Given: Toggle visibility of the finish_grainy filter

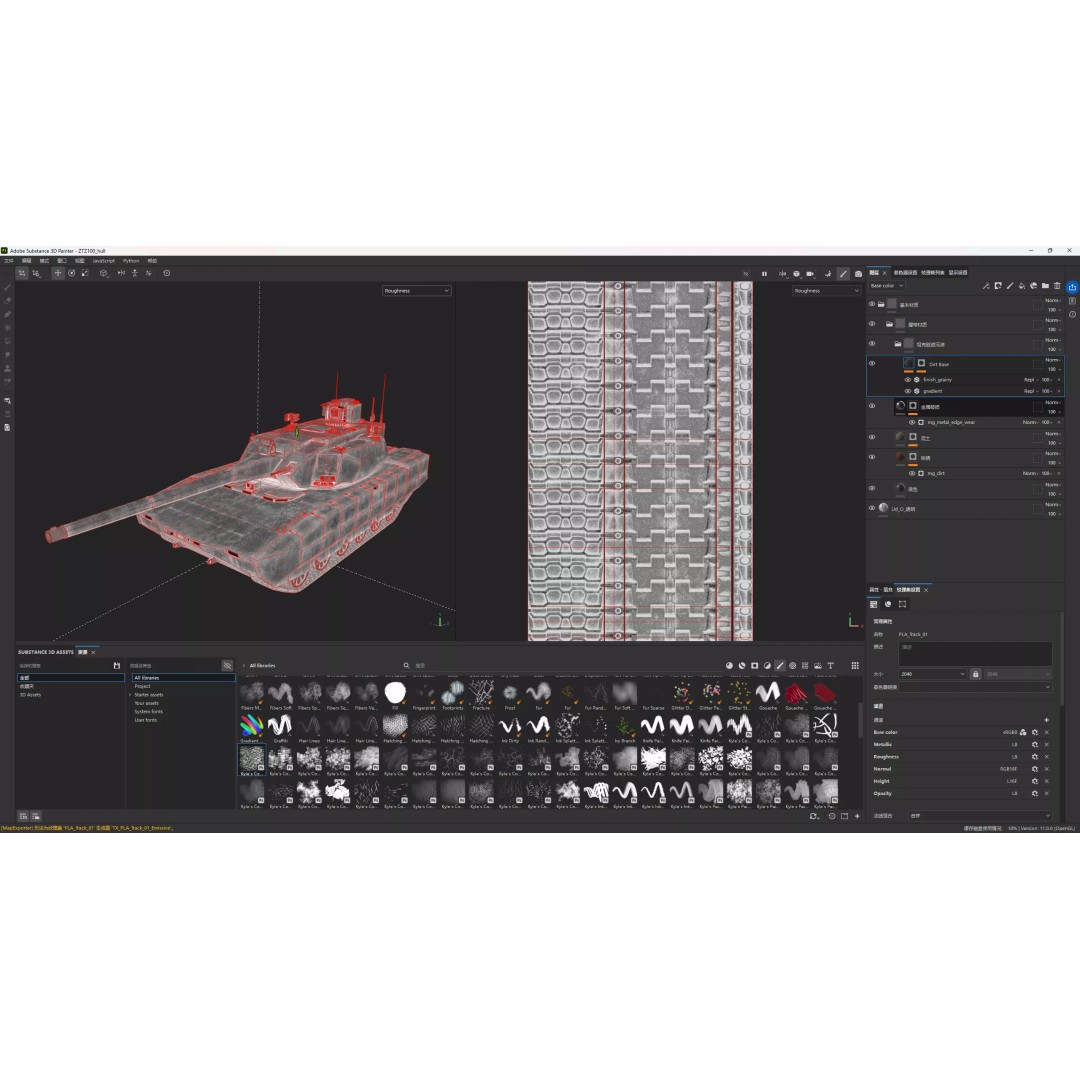Looking at the screenshot, I should 908,379.
